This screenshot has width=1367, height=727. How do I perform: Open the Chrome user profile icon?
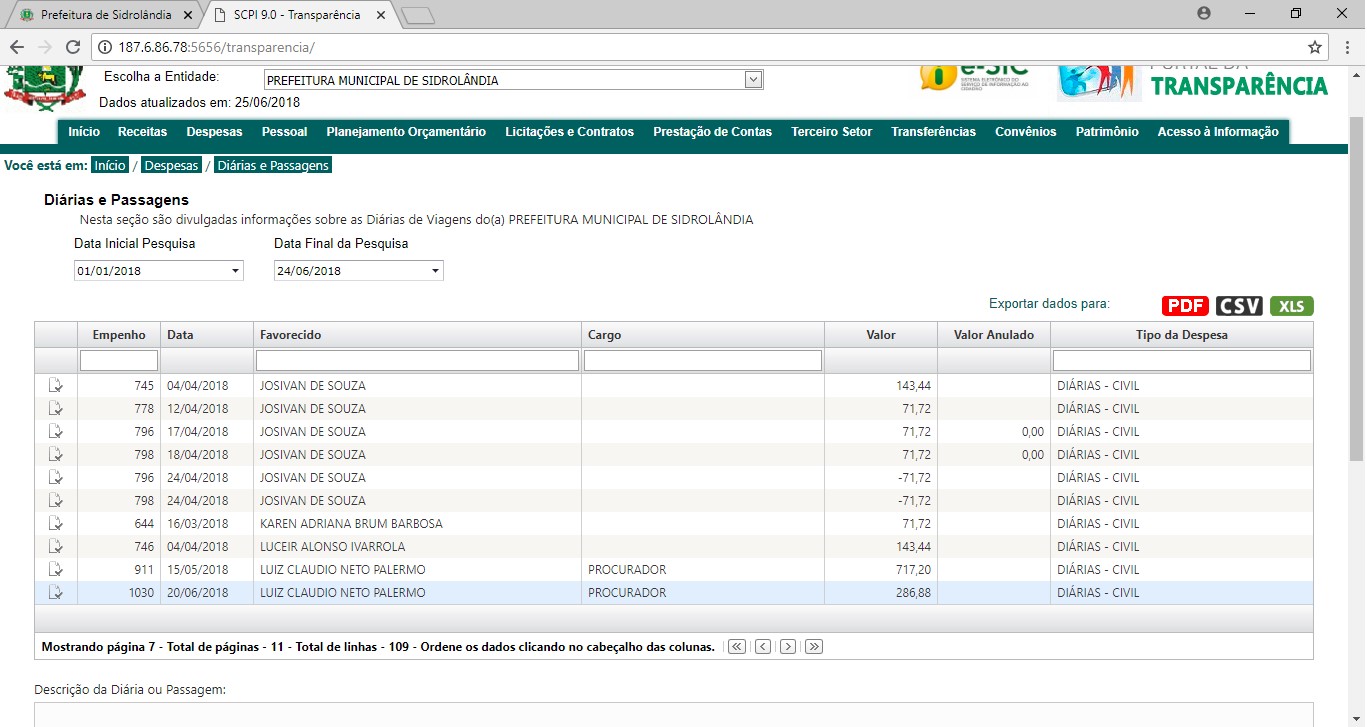(1204, 13)
